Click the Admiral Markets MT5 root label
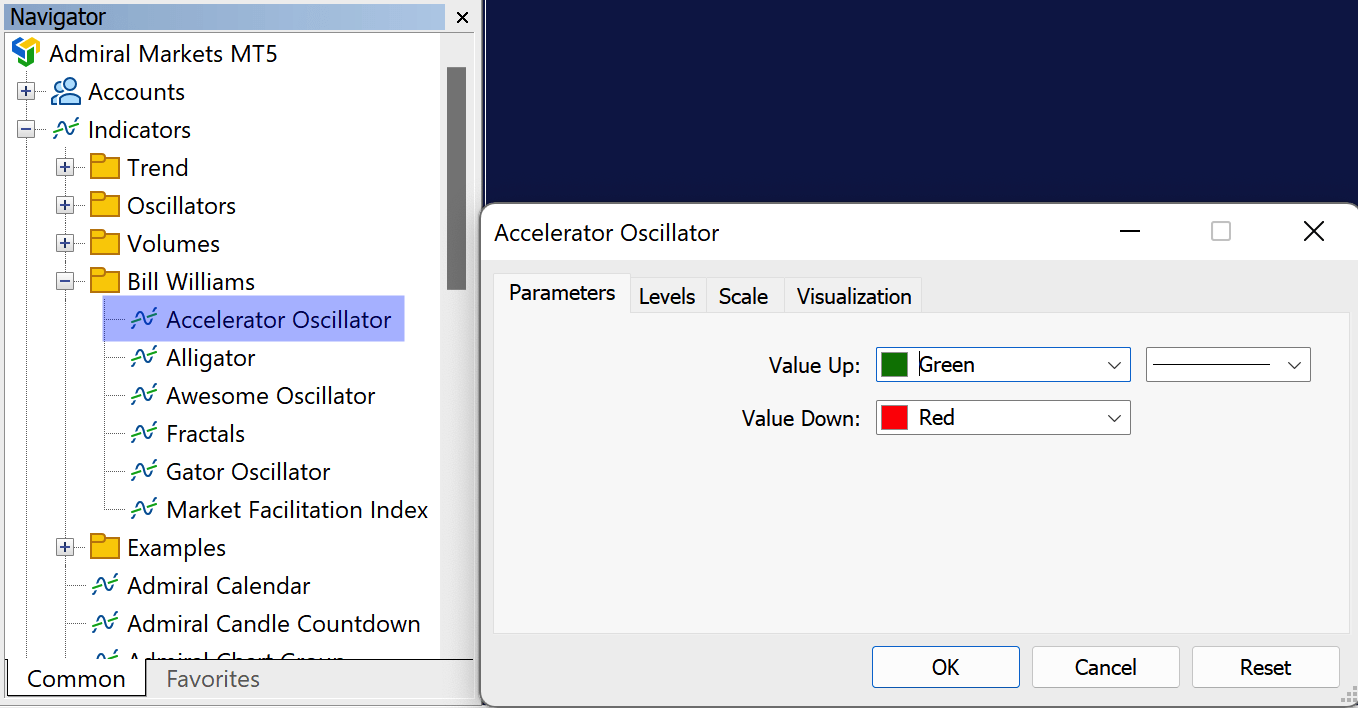Image resolution: width=1358 pixels, height=708 pixels. 163,53
